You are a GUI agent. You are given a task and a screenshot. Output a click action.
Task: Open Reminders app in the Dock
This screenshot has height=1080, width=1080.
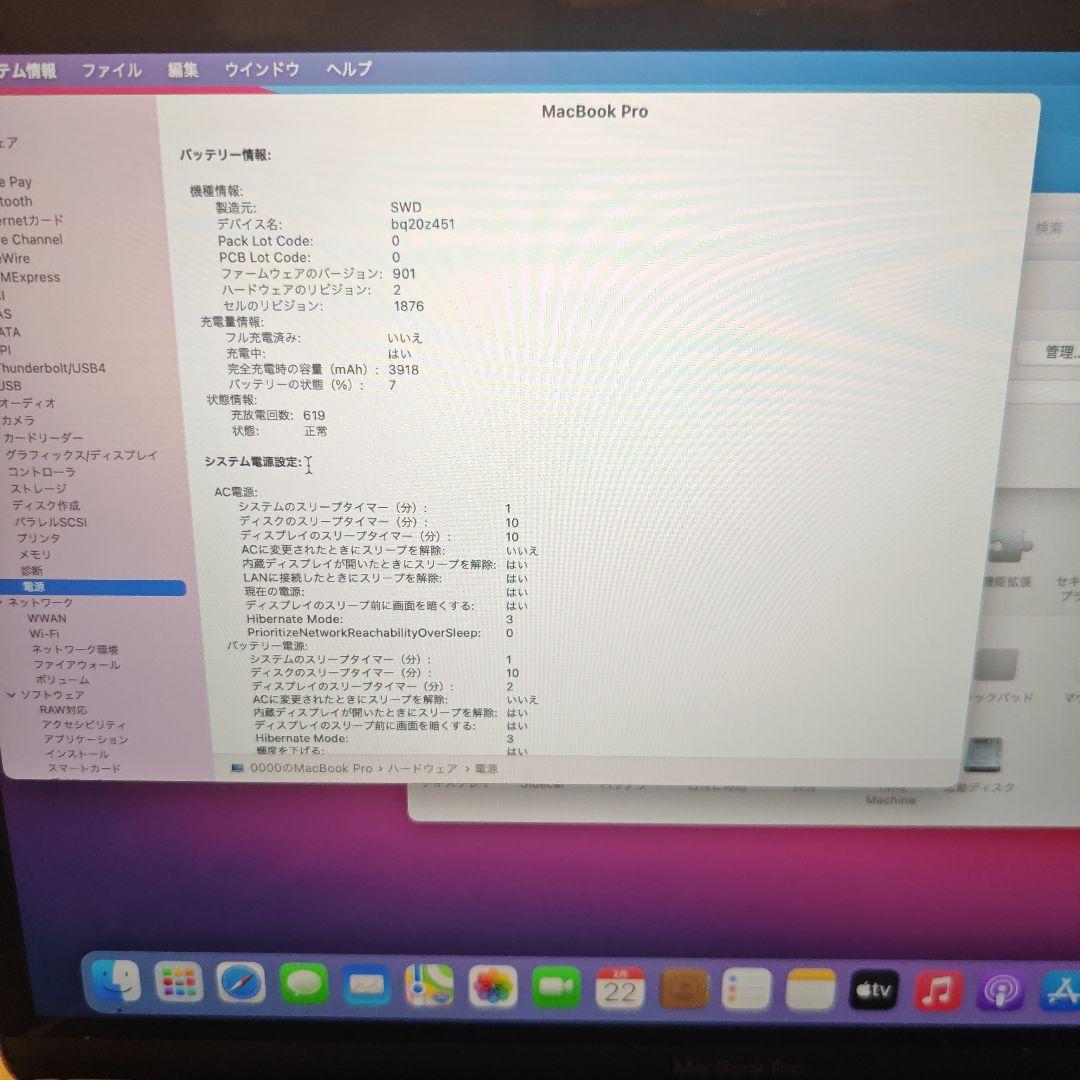(747, 990)
